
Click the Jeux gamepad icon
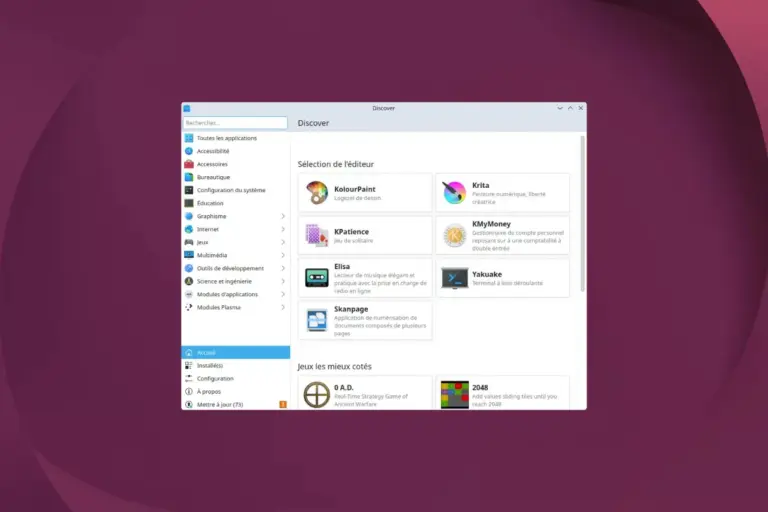(x=189, y=242)
